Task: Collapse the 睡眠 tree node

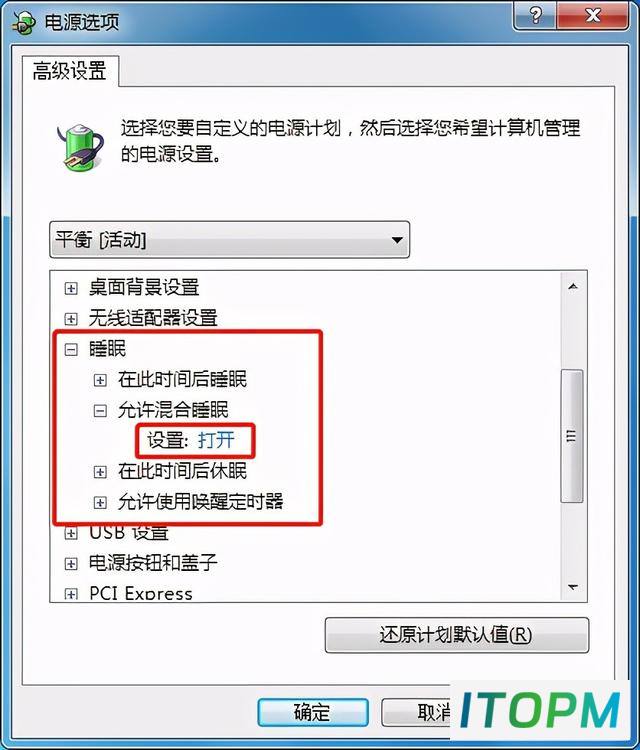Action: pos(71,349)
